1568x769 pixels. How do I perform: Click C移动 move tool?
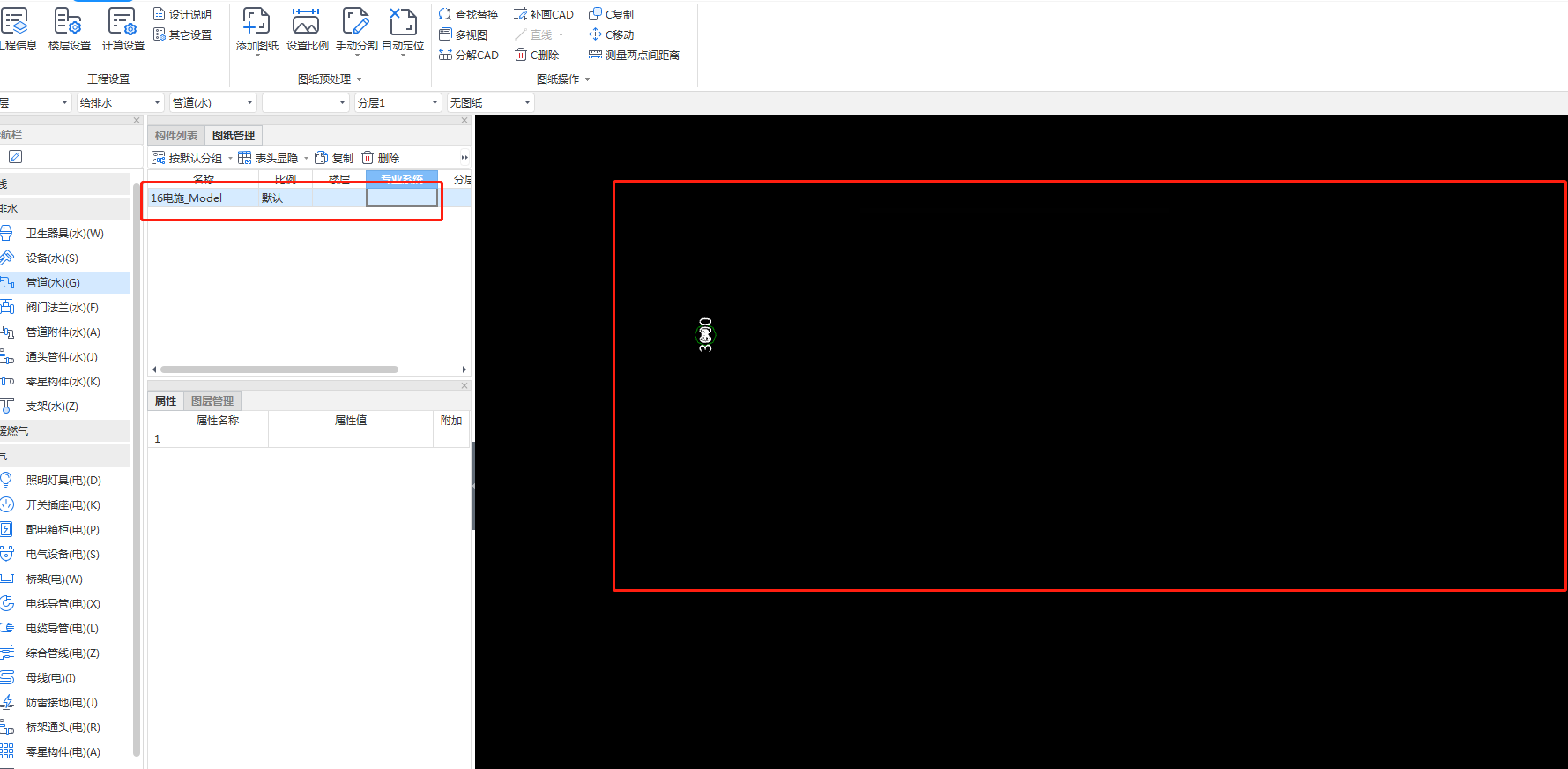point(611,34)
